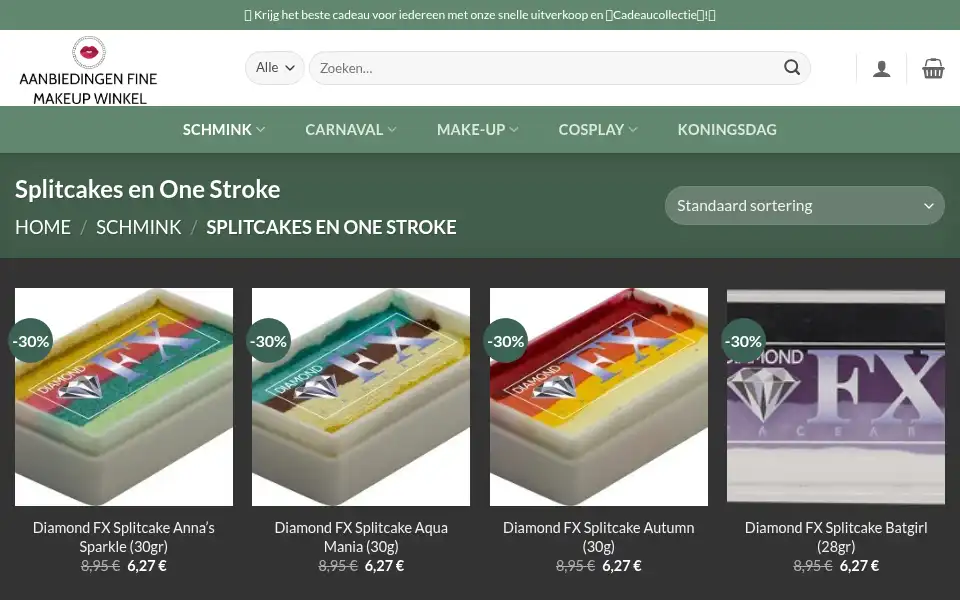Open the user account icon

pos(882,68)
